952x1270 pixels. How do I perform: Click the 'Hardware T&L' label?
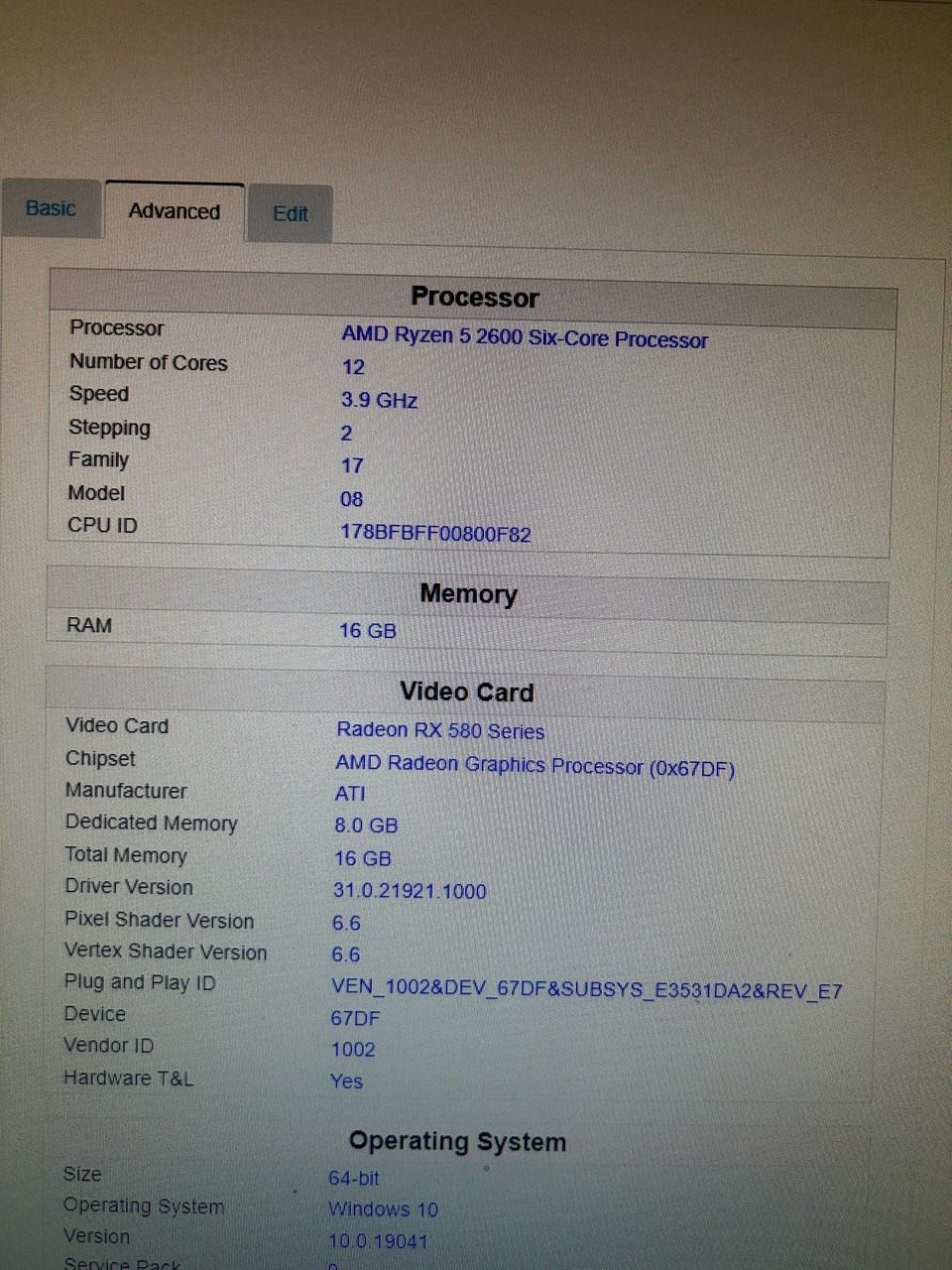point(128,1078)
